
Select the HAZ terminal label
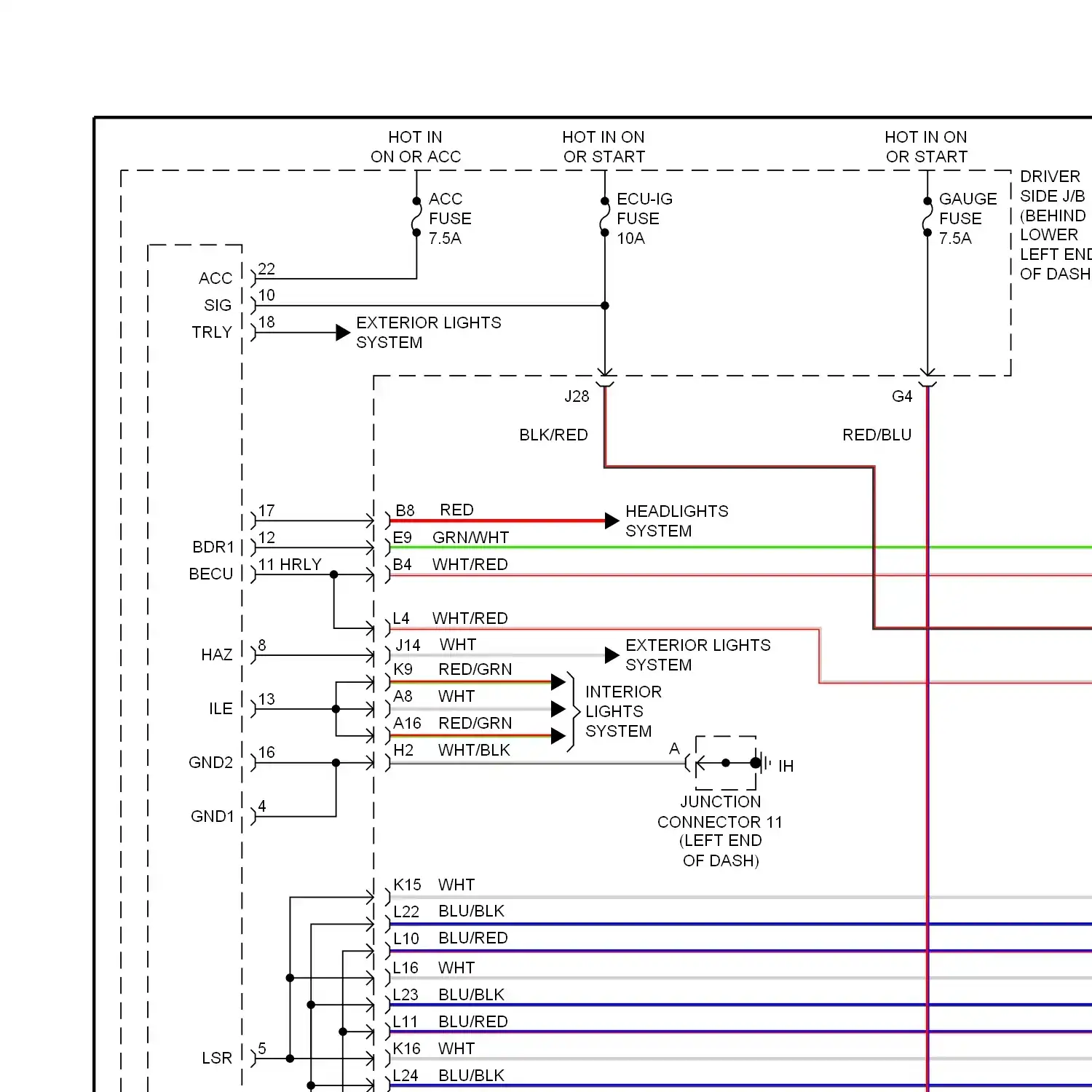(x=217, y=654)
